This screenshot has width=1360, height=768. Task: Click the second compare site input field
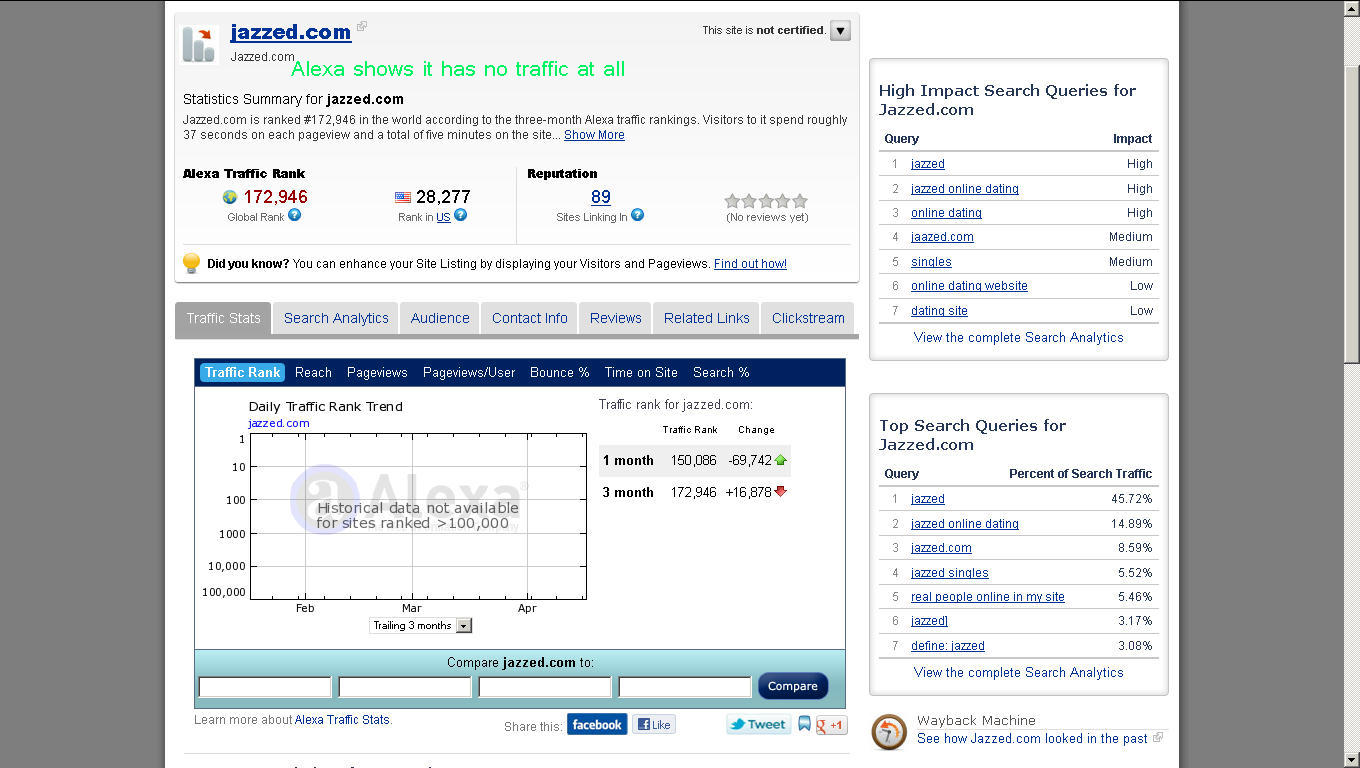tap(405, 687)
